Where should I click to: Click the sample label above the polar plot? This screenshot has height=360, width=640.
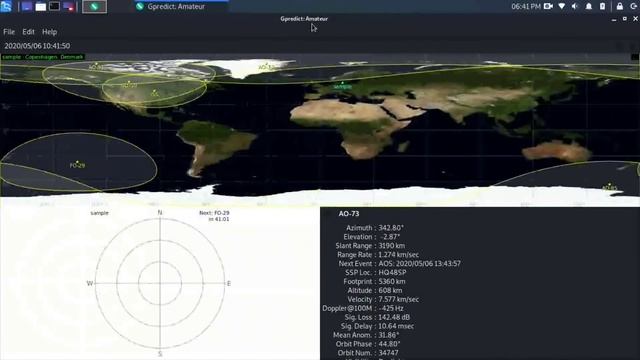[100, 213]
